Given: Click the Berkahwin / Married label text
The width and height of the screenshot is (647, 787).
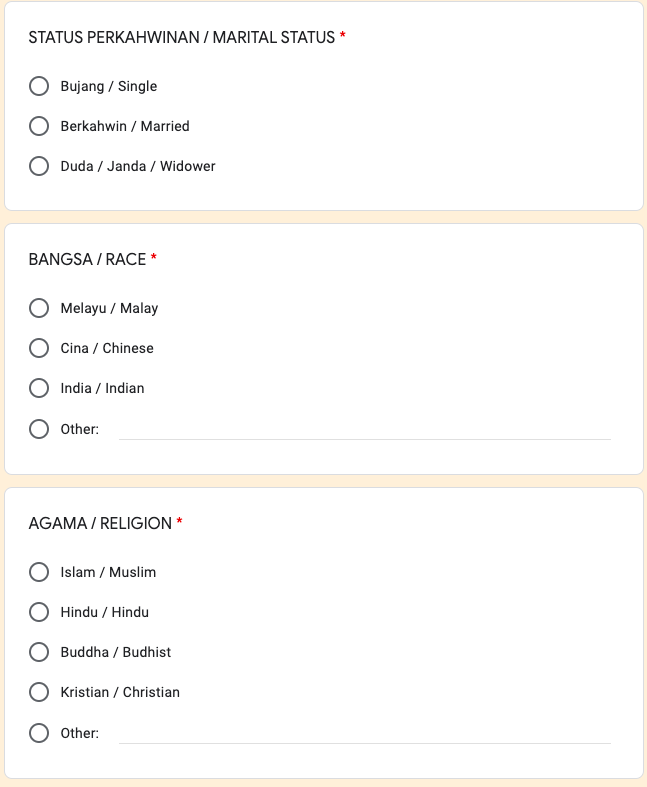Looking at the screenshot, I should tap(125, 126).
